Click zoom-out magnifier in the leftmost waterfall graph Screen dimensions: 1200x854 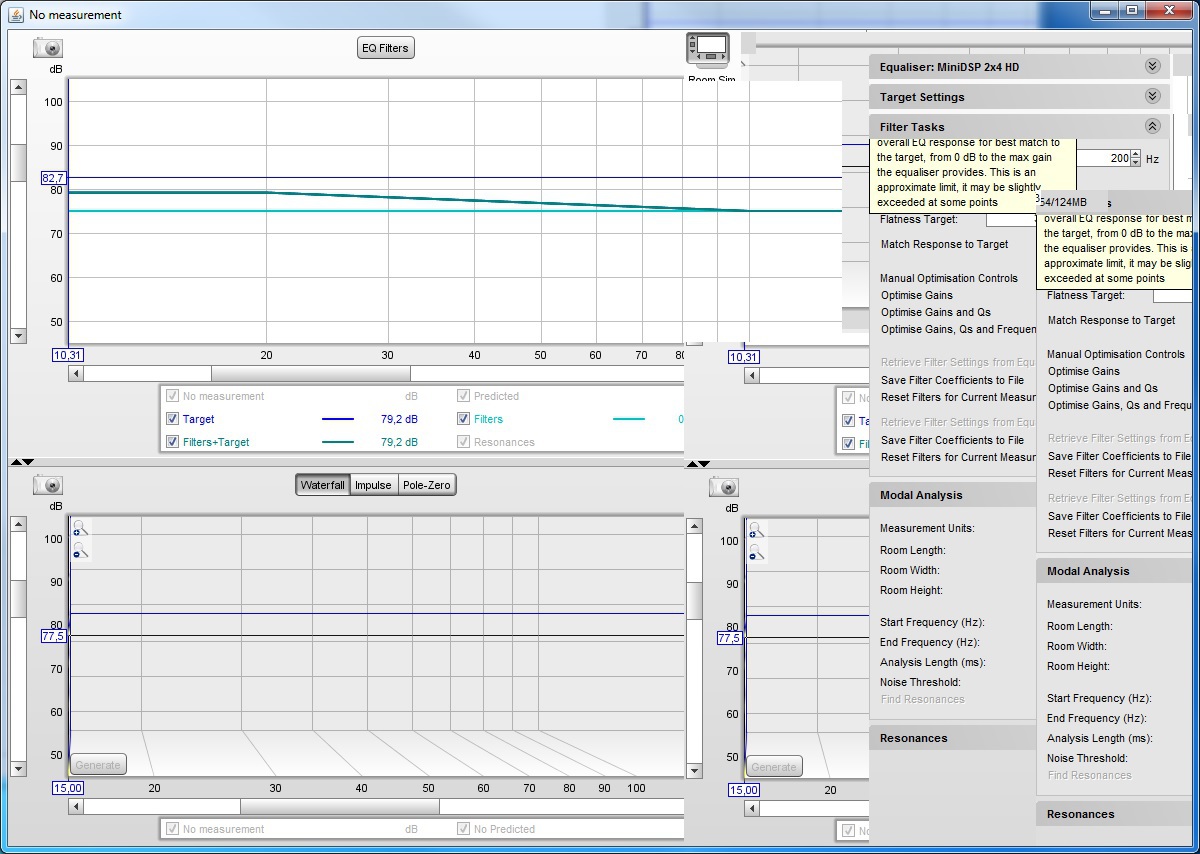80,550
